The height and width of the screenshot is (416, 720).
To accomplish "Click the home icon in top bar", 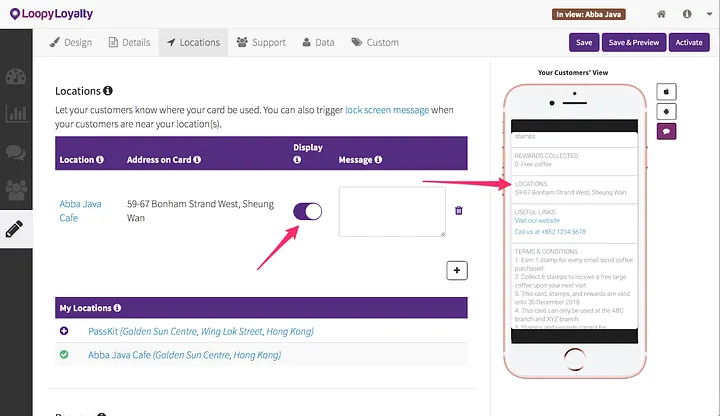I will (661, 14).
